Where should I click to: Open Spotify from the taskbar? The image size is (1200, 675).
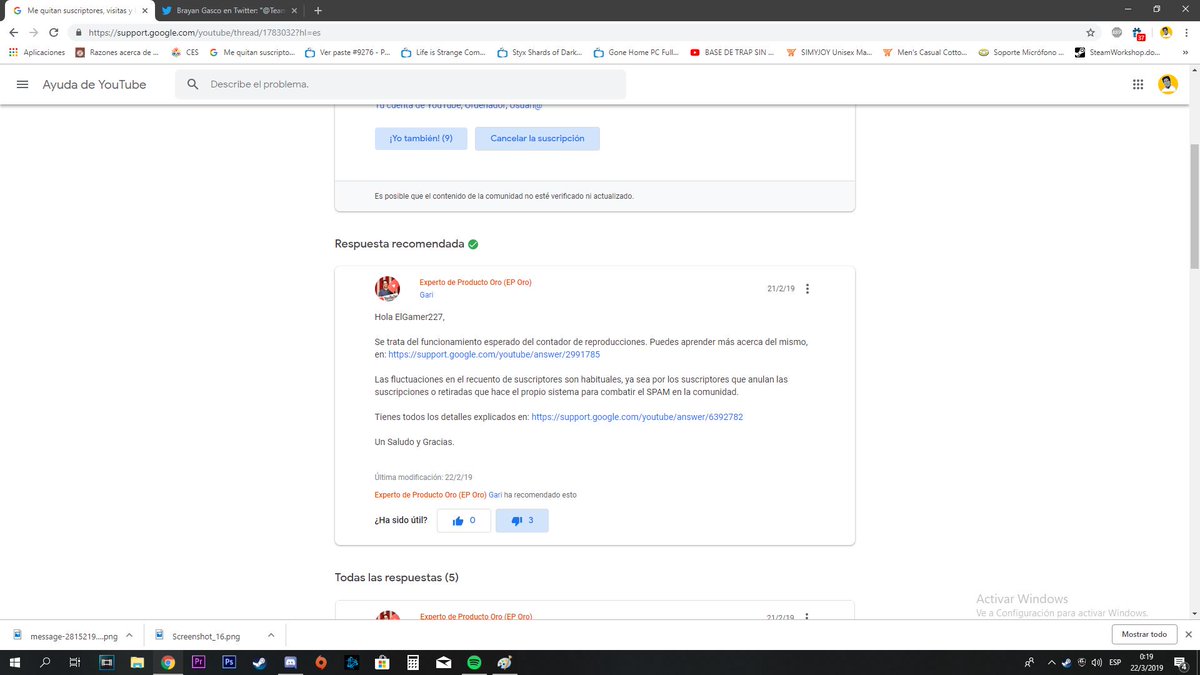pyautogui.click(x=474, y=662)
